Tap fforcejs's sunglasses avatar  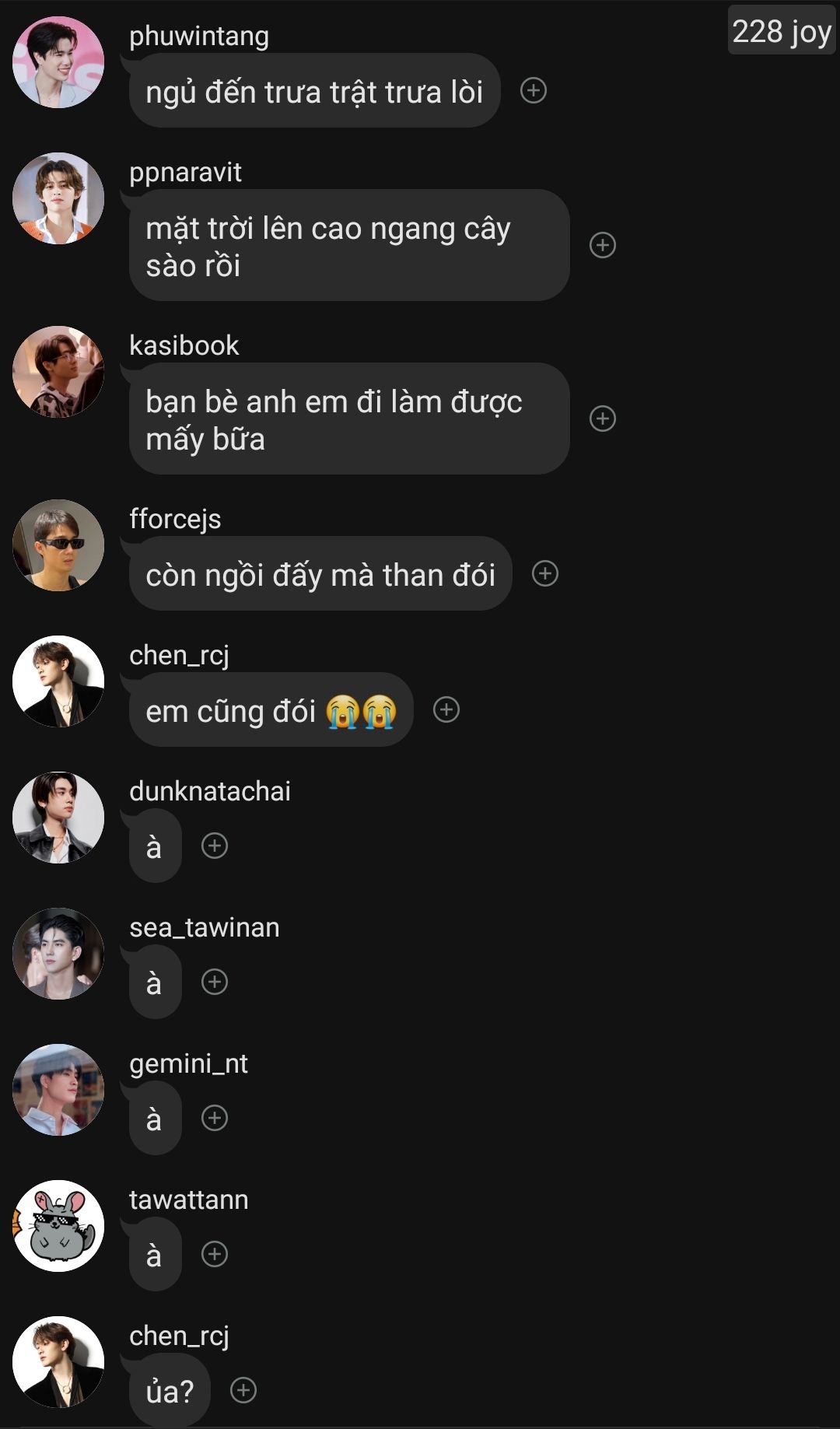pos(58,545)
